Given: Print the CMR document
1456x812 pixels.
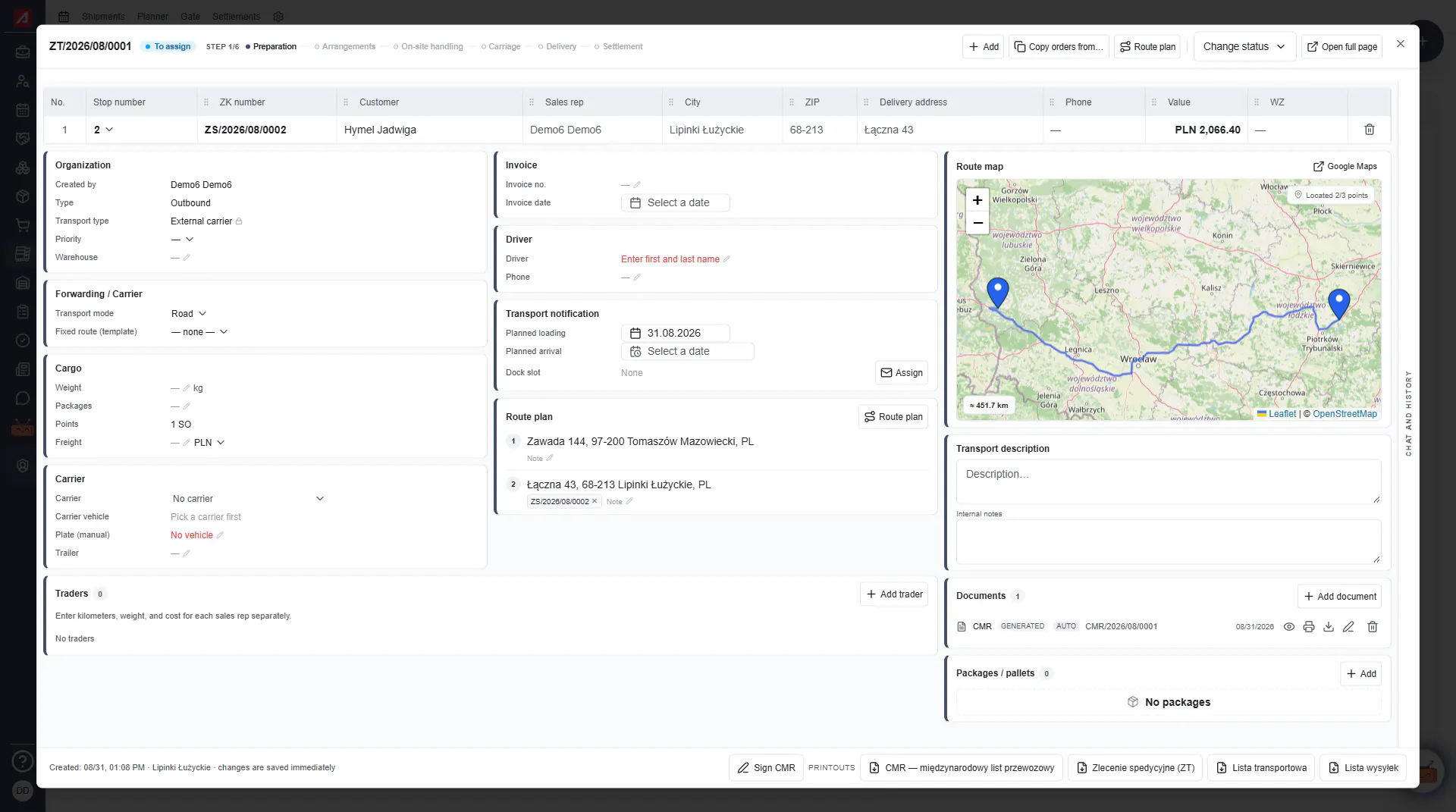Looking at the screenshot, I should click(x=1309, y=627).
